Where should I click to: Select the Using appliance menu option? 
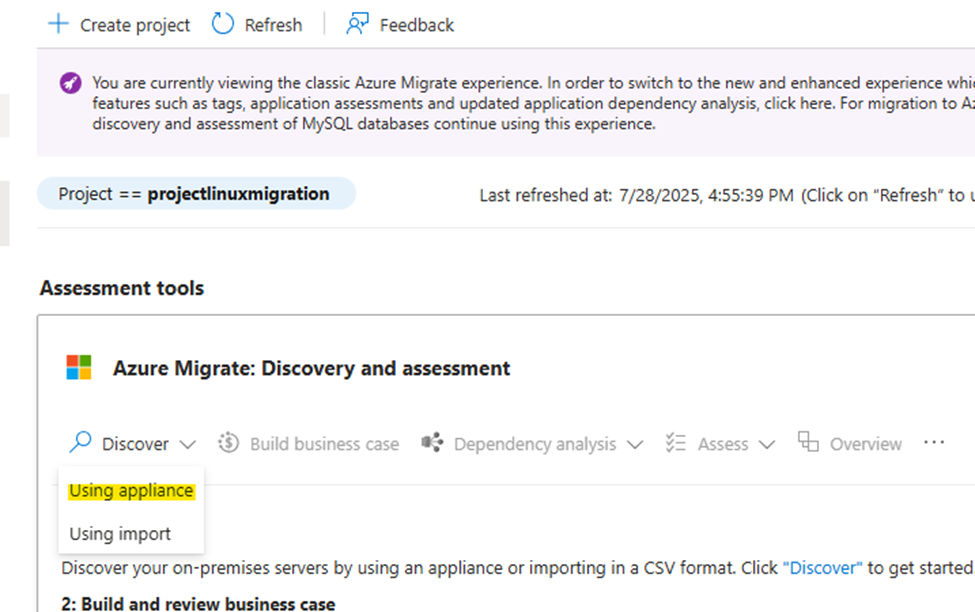point(131,491)
